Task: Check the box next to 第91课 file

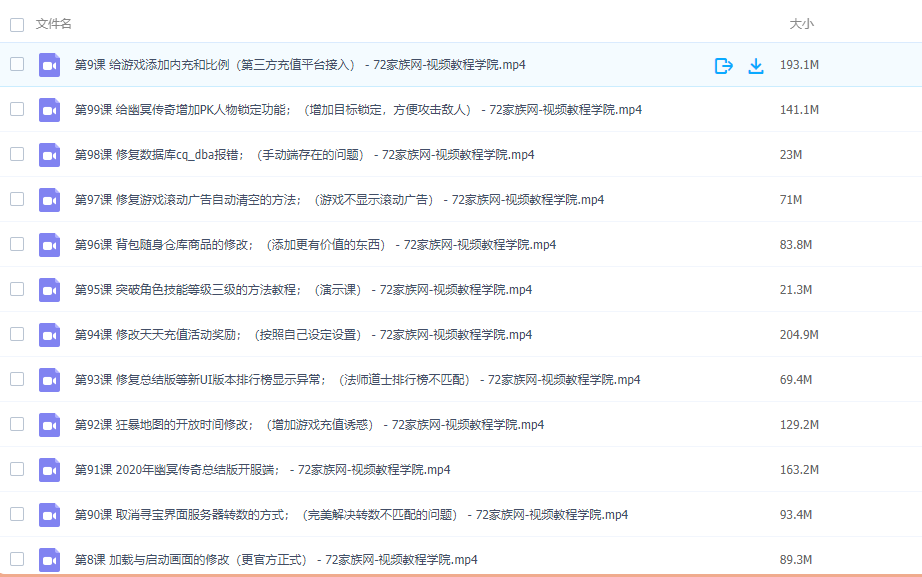Action: click(17, 469)
